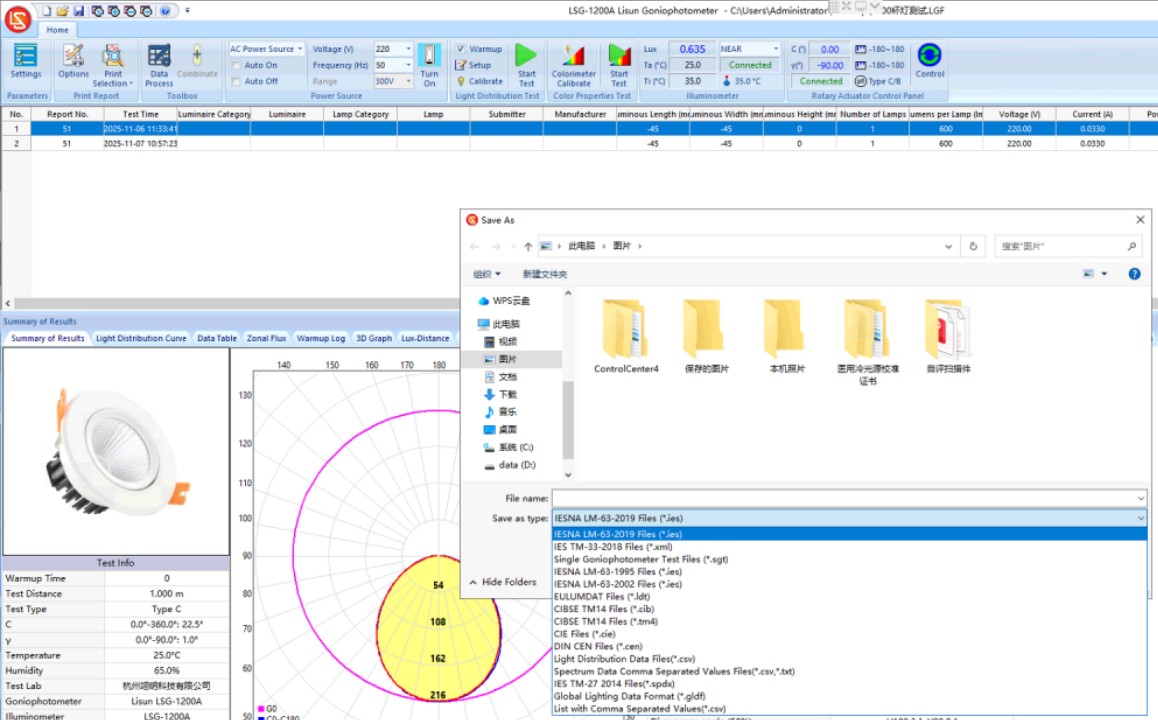Switch to the Warmup Log tab
This screenshot has width=1158, height=720.
point(321,338)
